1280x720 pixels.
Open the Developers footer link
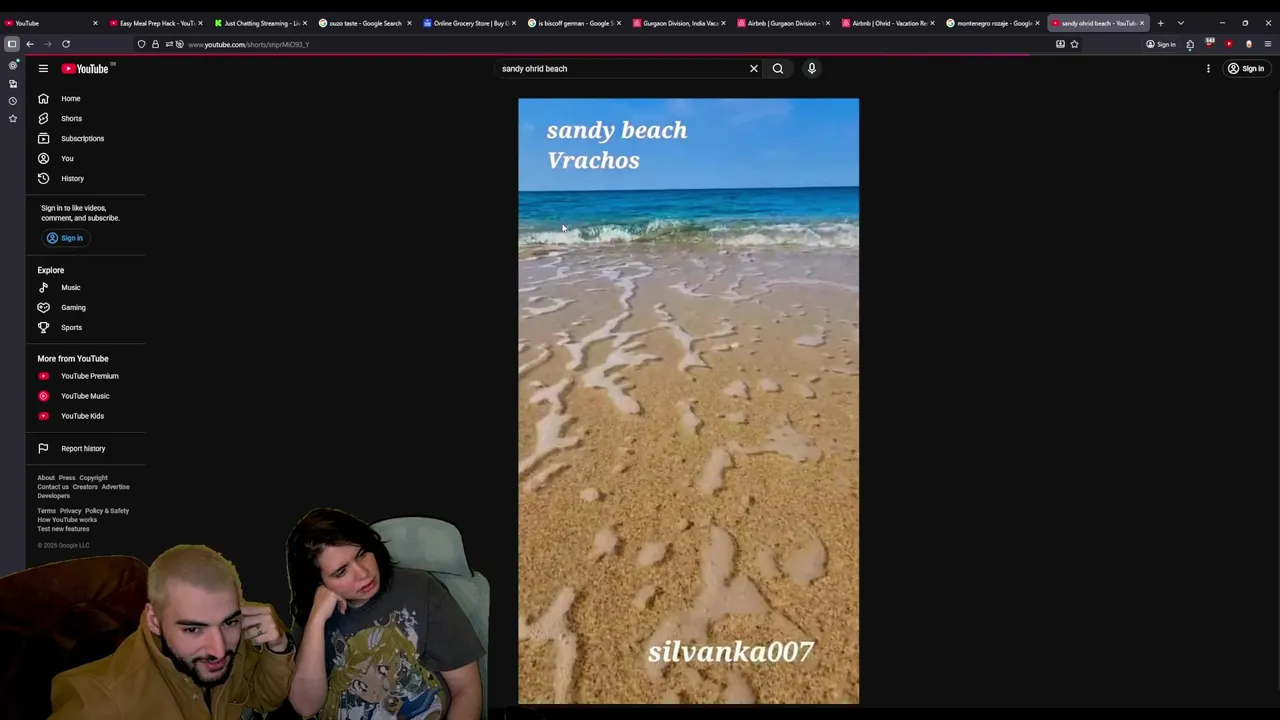pyautogui.click(x=54, y=496)
